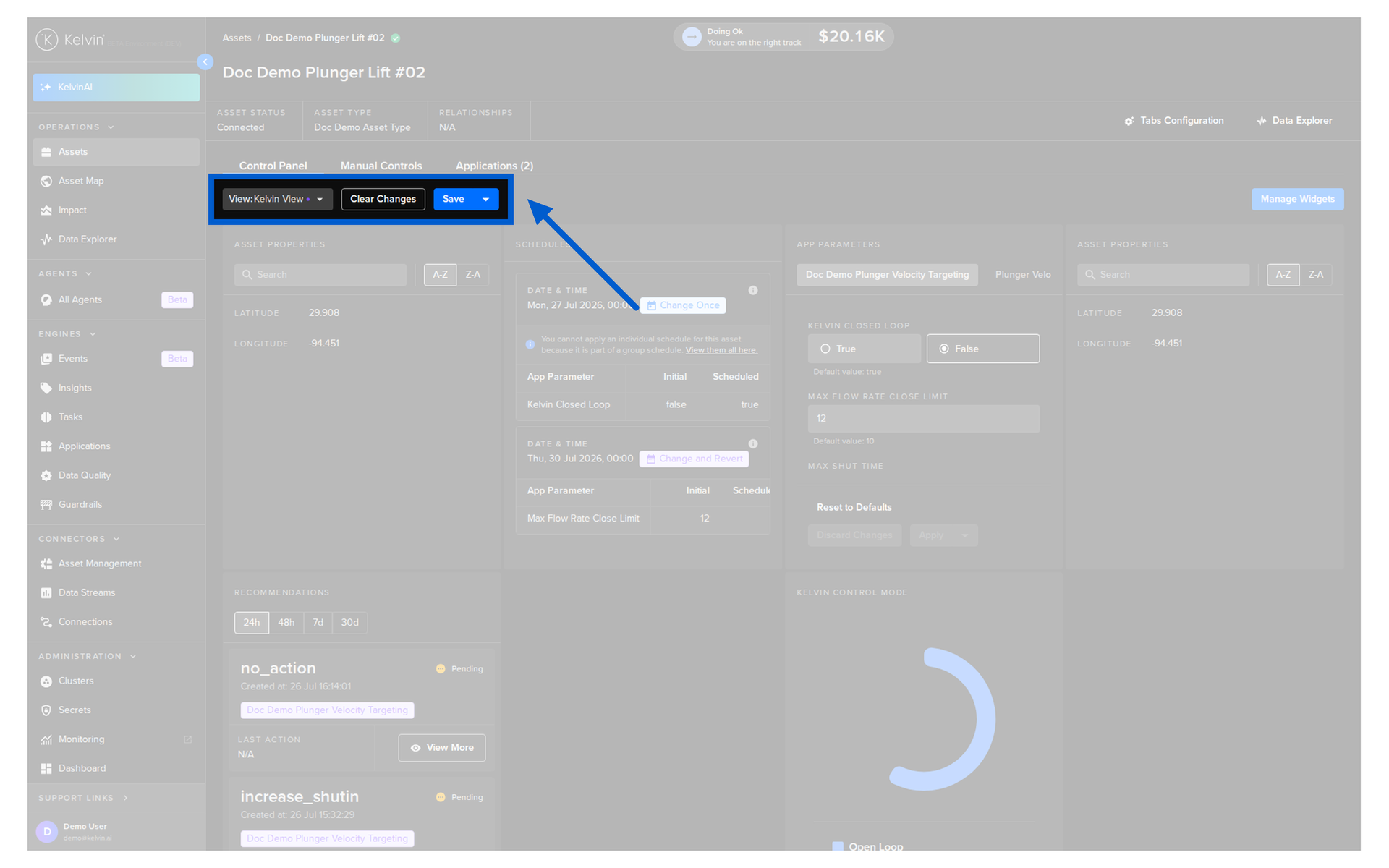Viewport: 1389px width, 868px height.
Task: Click Clear Changes
Action: [383, 199]
